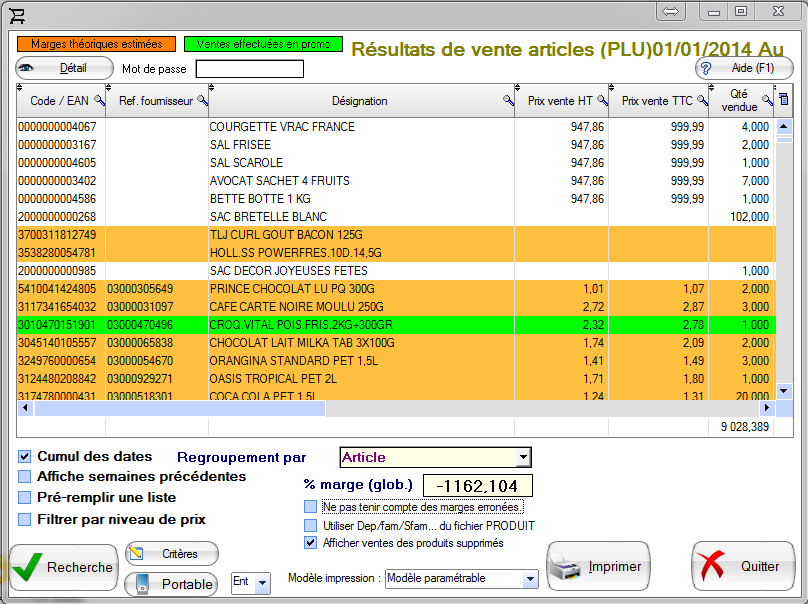This screenshot has height=604, width=808.
Task: Uncheck the Cumul des dates checkbox
Action: (25, 456)
